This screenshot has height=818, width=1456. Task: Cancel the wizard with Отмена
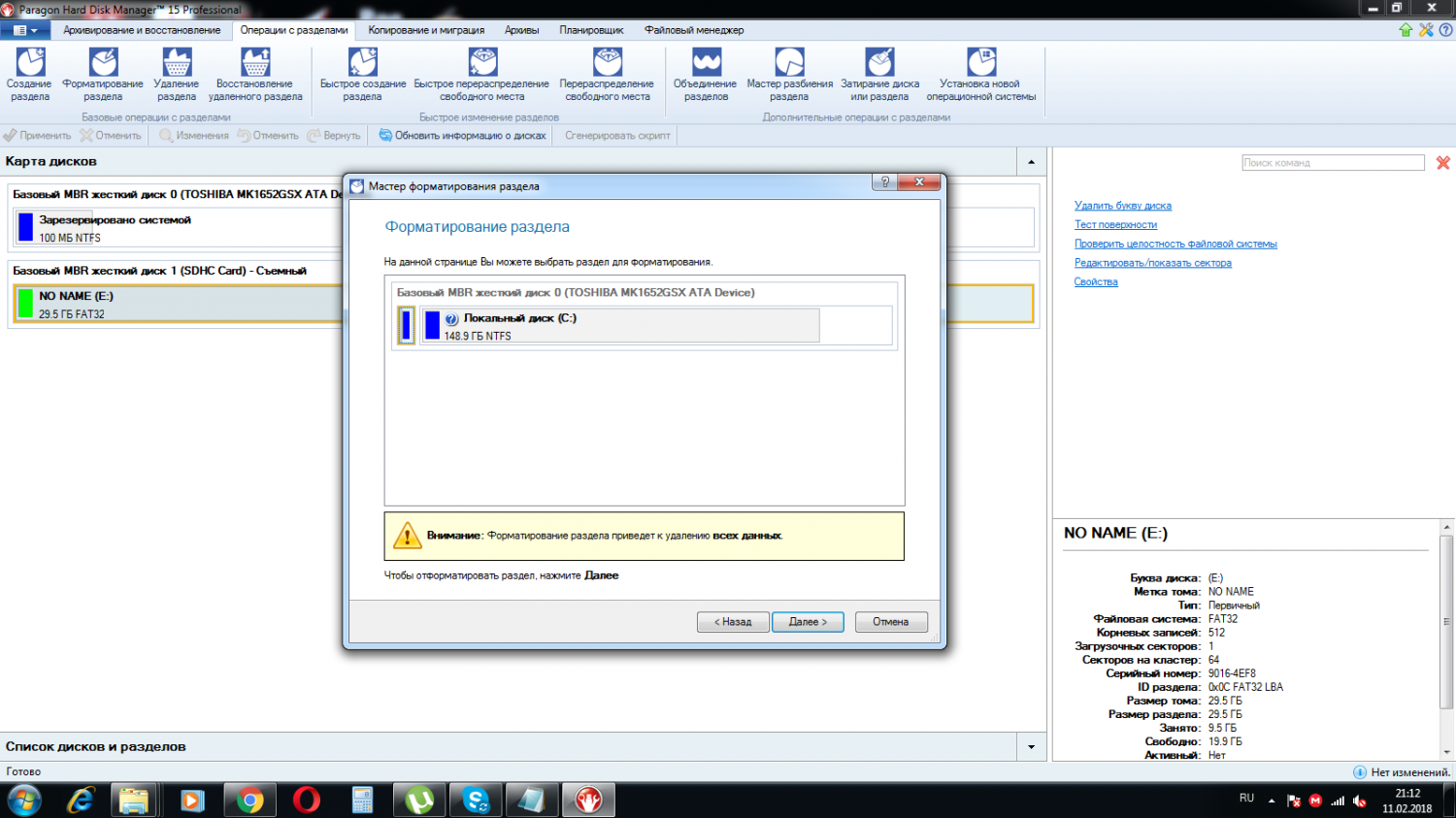(x=891, y=622)
